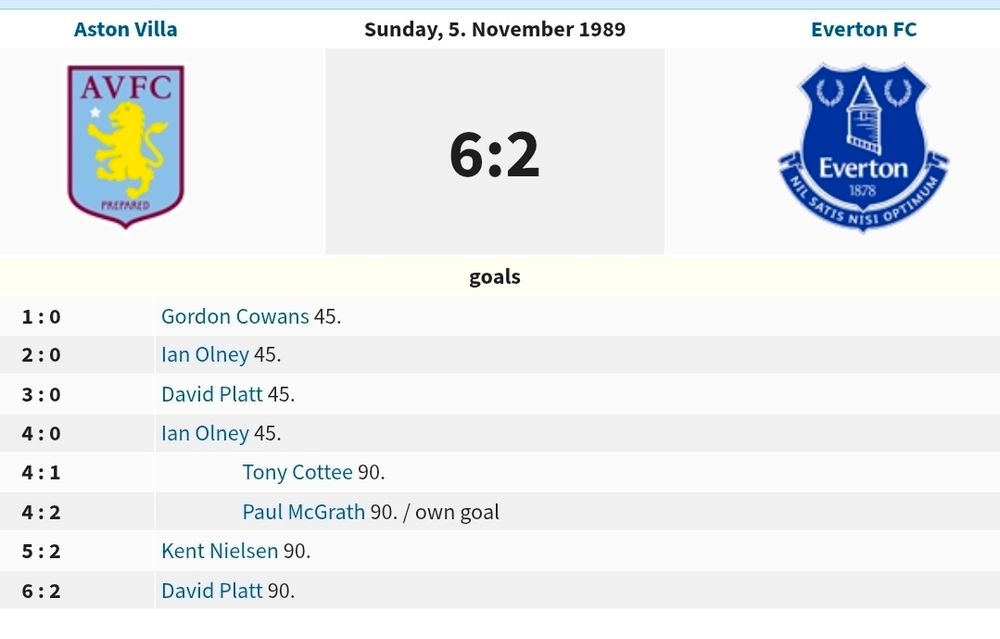Click the 5:2 score cell
Screen dimensions: 1000x639
[x=41, y=550]
